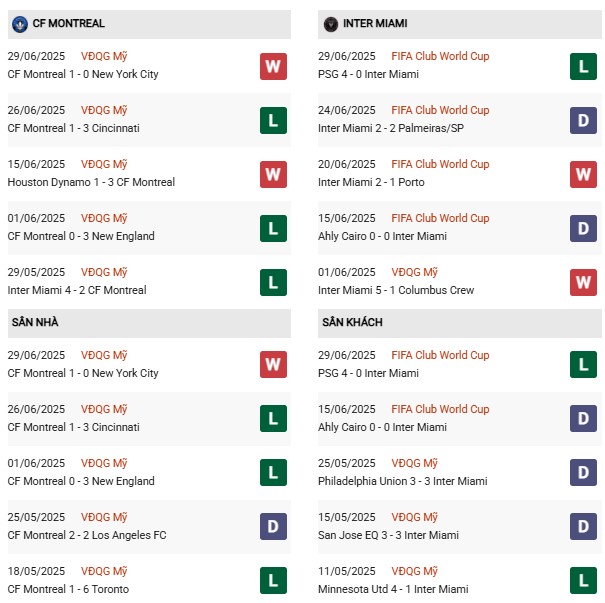Click the W badge for Inter Miami vs Porto
This screenshot has height=603, width=605.
click(584, 174)
